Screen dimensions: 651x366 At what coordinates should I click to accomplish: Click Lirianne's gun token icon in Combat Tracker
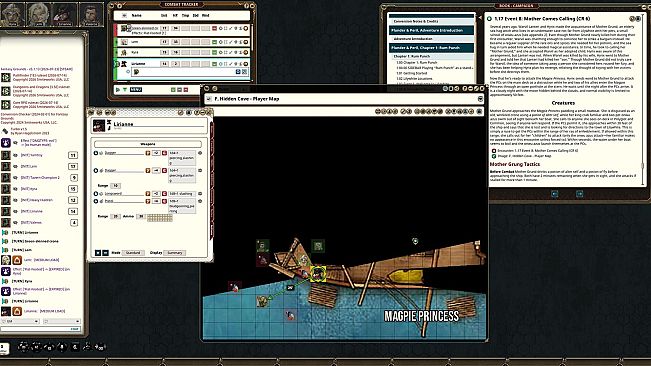(x=124, y=63)
